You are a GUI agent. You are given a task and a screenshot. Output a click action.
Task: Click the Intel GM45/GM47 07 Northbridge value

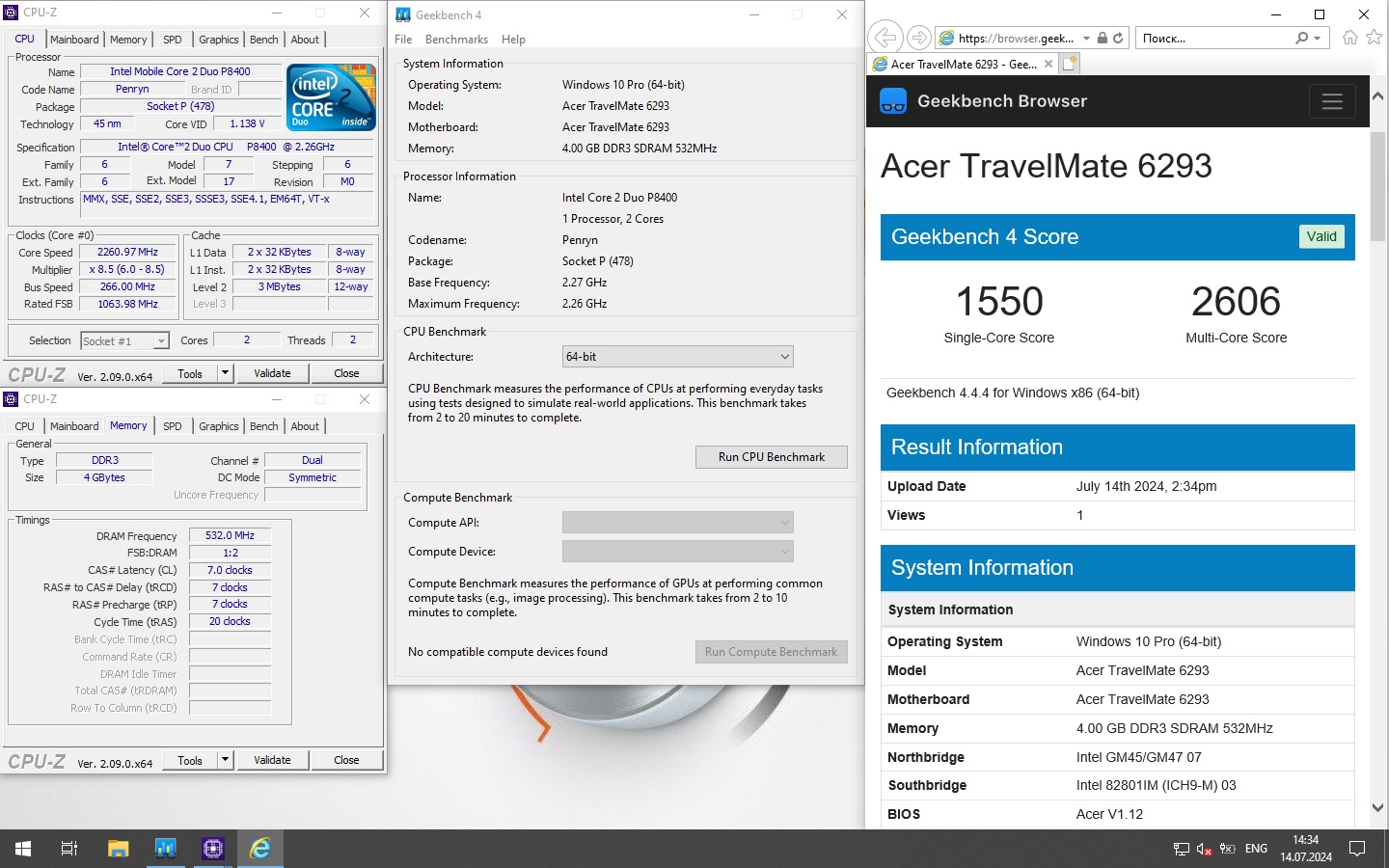pos(1139,757)
